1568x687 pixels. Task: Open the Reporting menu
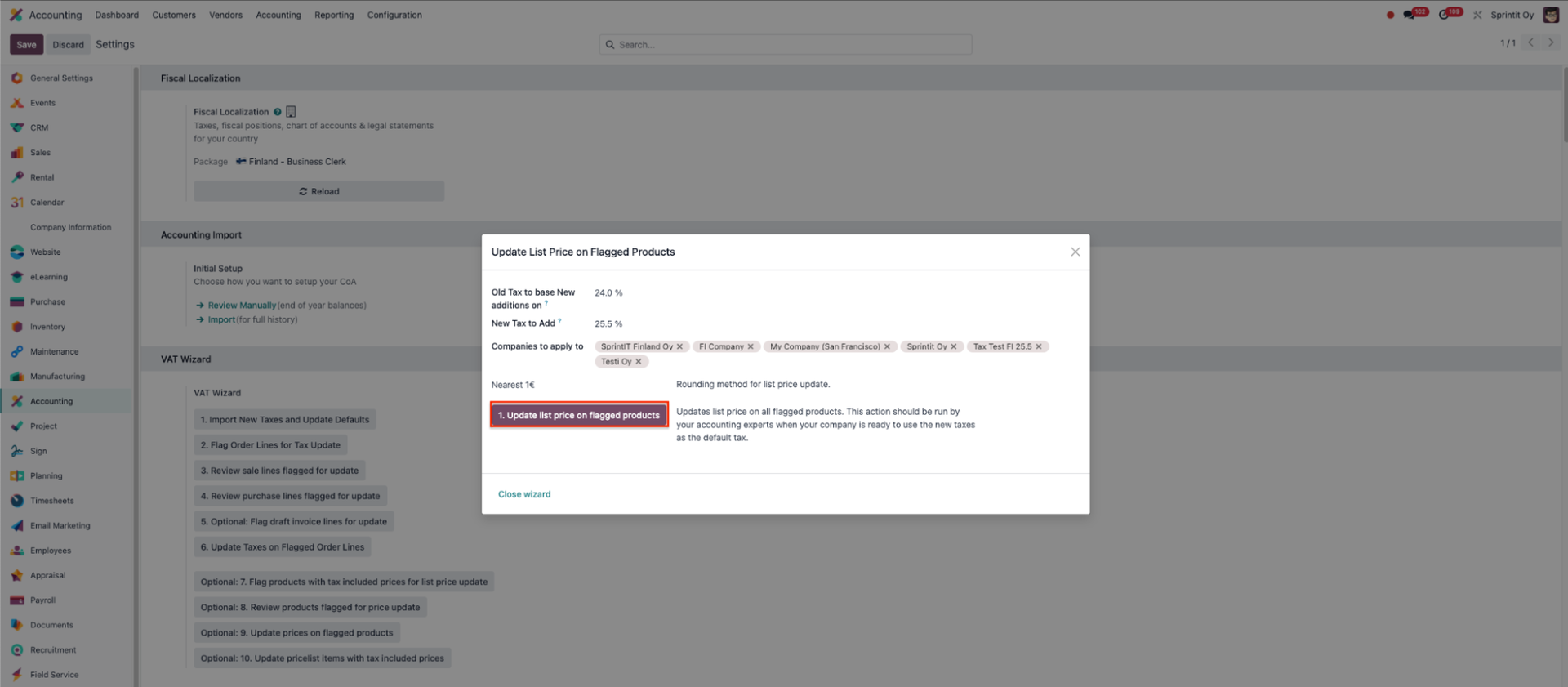[334, 15]
